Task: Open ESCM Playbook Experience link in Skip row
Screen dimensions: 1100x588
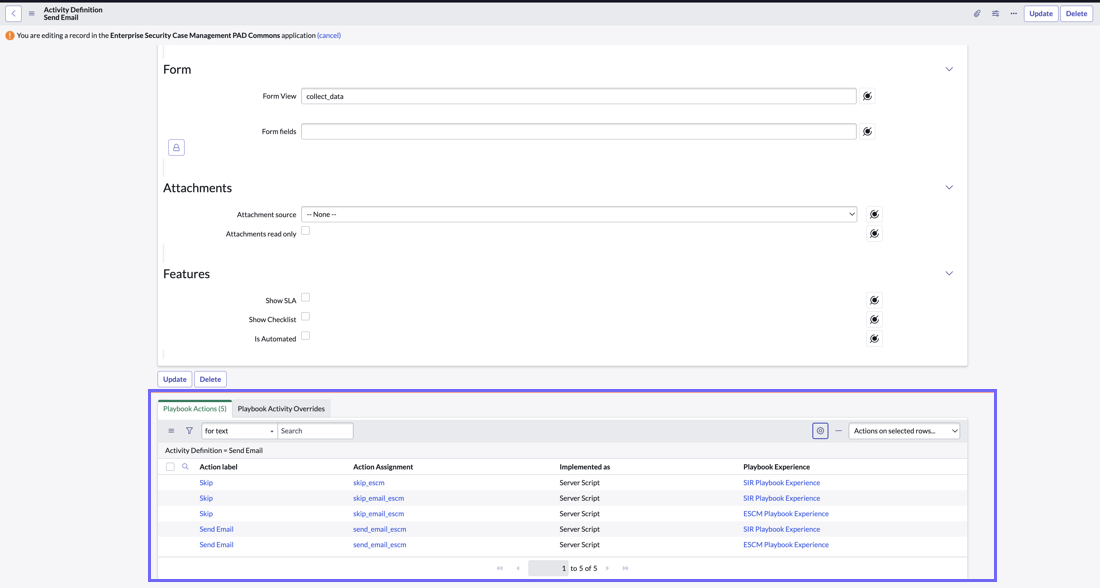Action: coord(786,514)
